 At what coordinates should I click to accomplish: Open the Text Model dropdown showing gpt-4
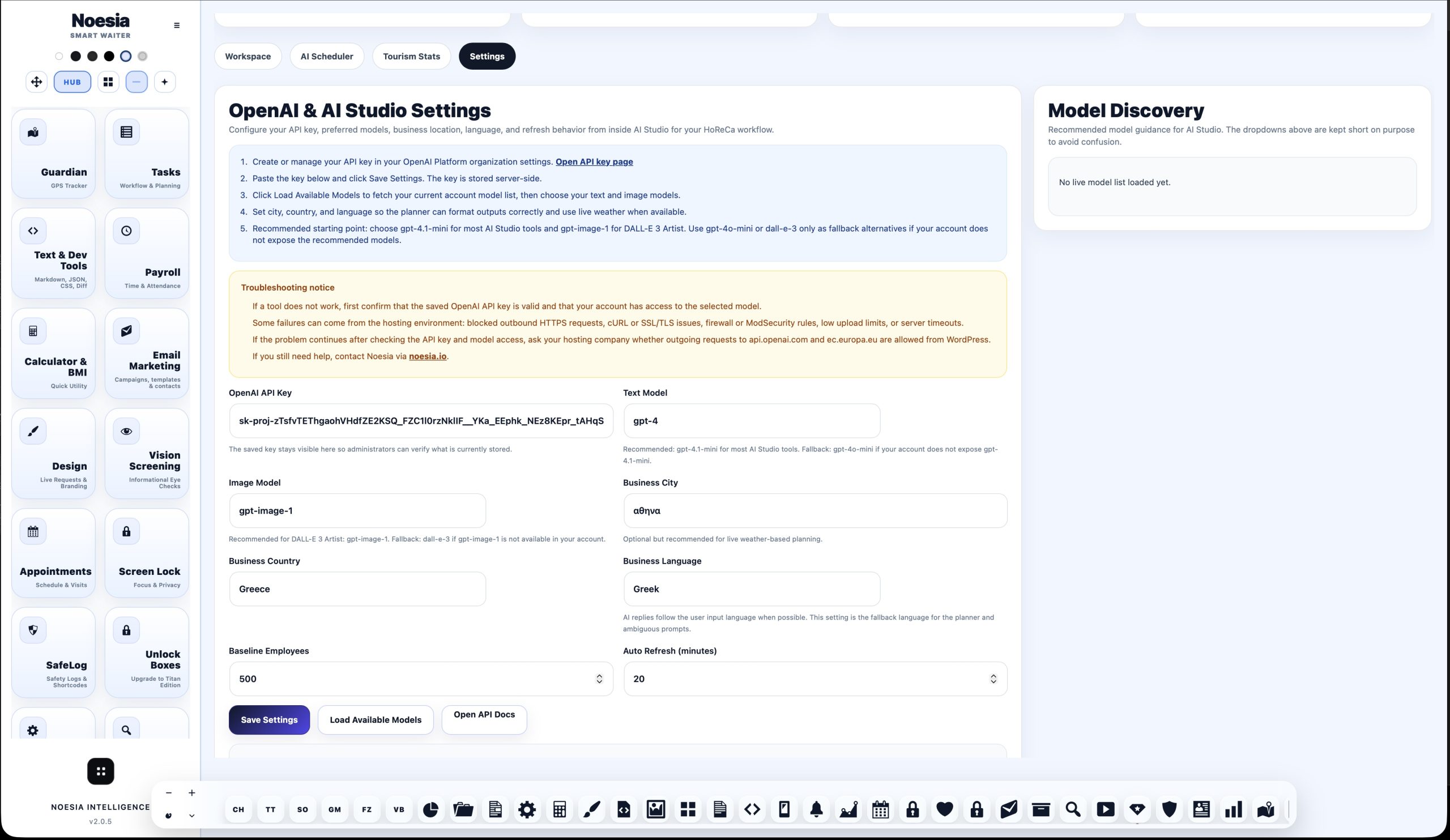752,421
